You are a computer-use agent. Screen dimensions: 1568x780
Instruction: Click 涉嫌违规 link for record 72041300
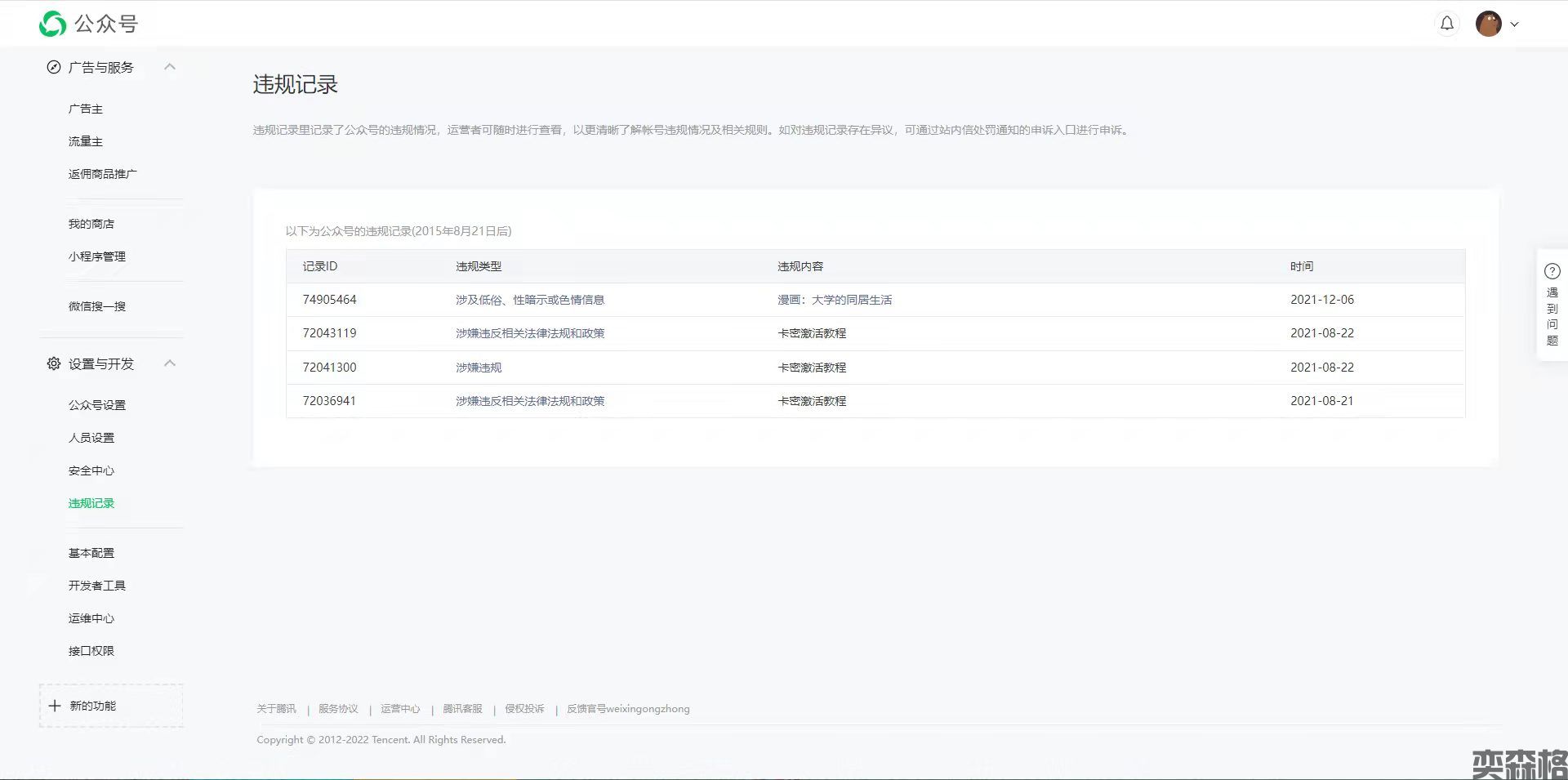479,368
